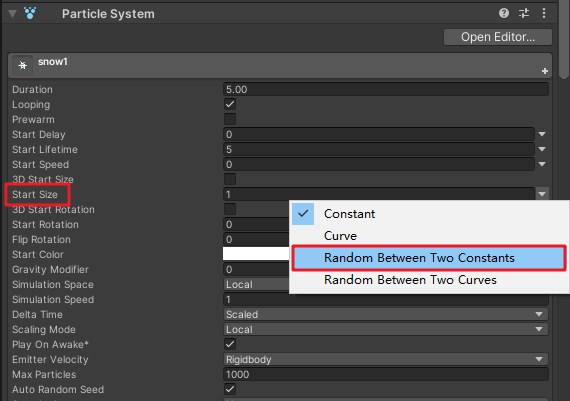570x401 pixels.
Task: Open Particle System preset settings icon
Action: [524, 13]
